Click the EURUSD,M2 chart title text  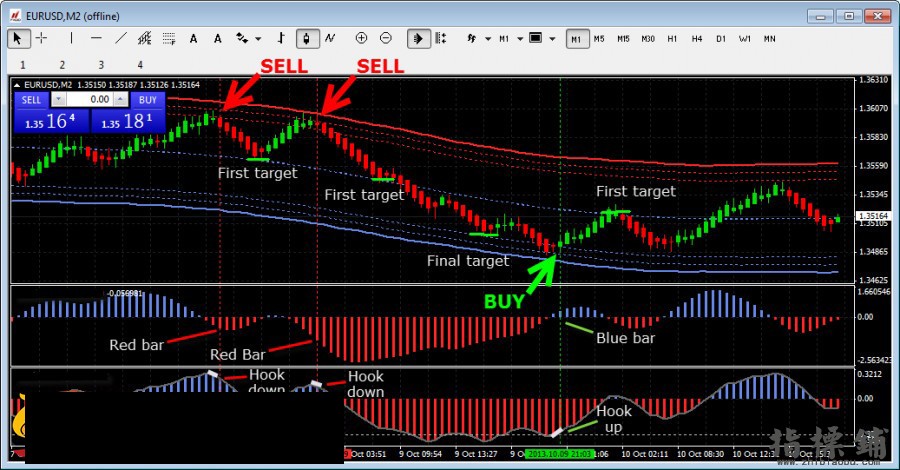tap(48, 85)
